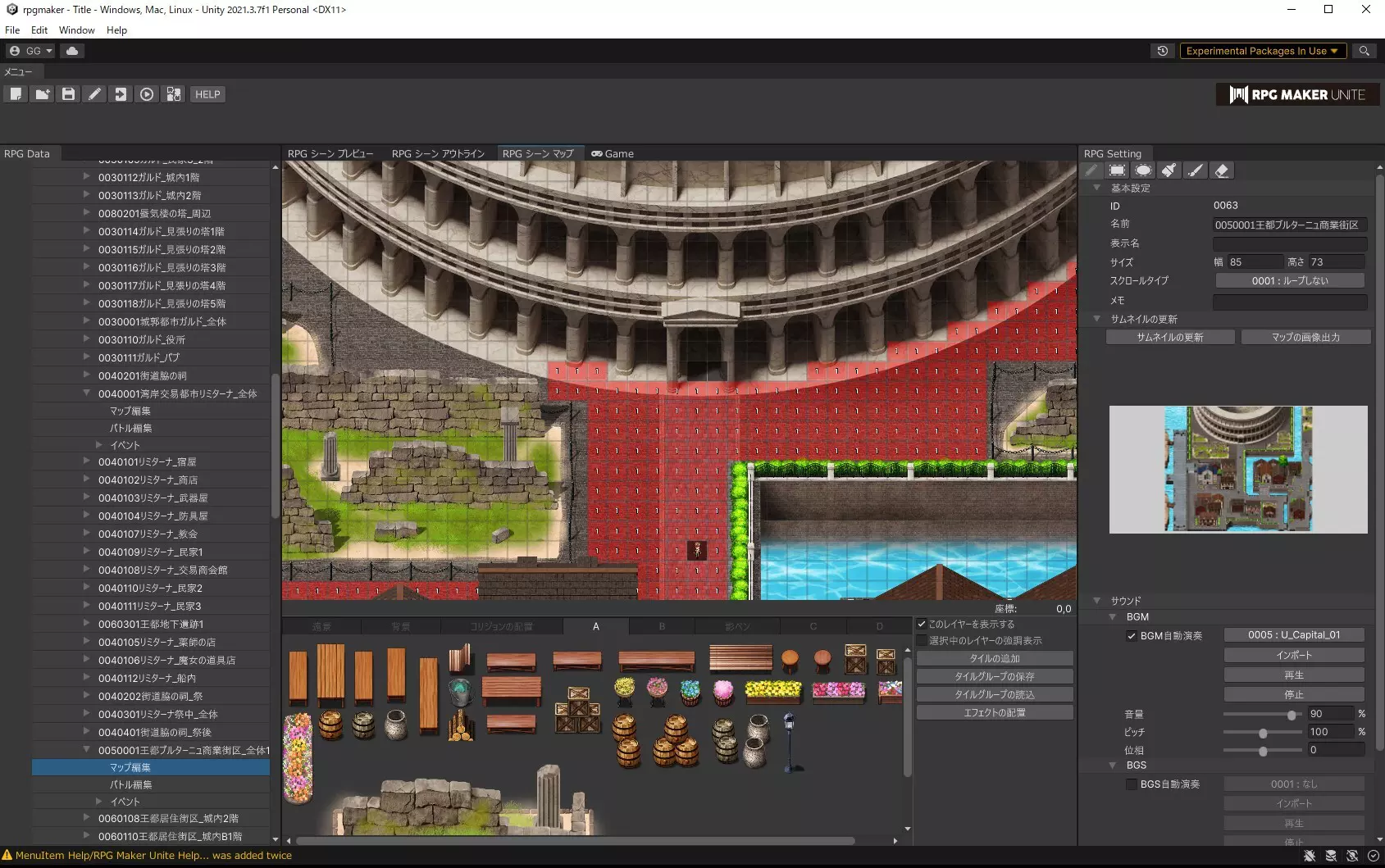Click the '表示名' input field

[x=1290, y=243]
